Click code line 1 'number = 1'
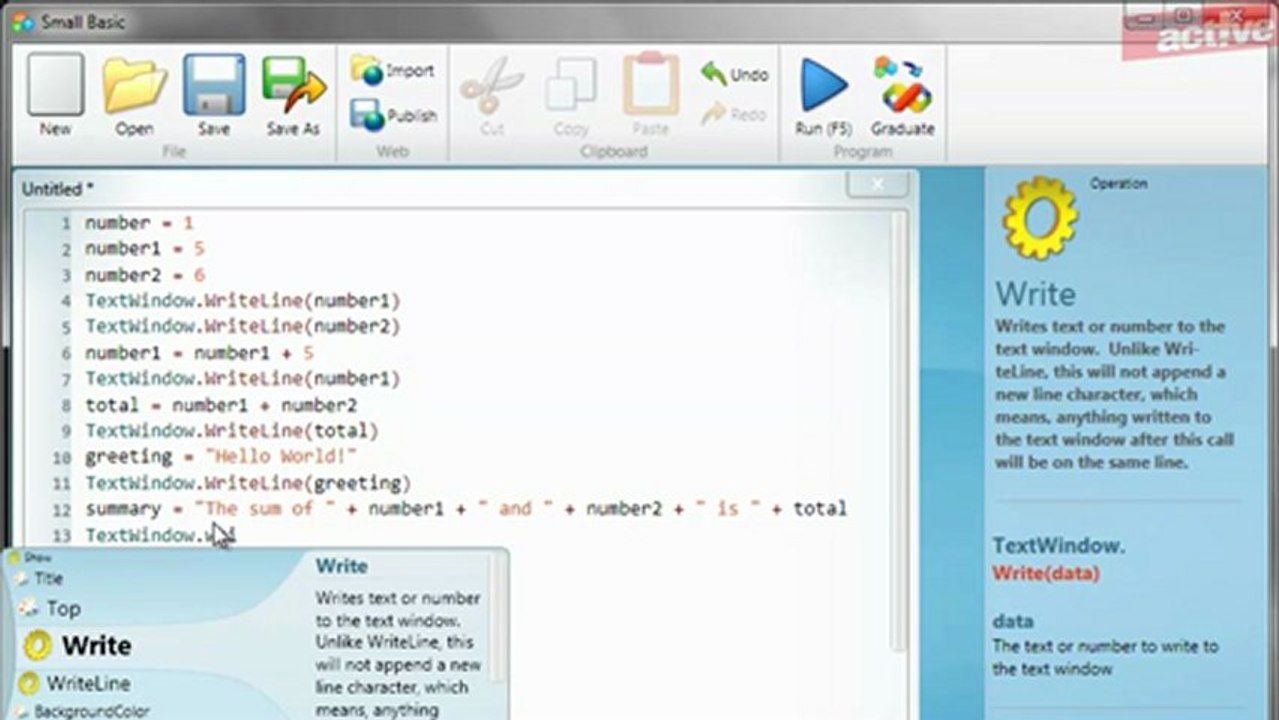 [139, 223]
